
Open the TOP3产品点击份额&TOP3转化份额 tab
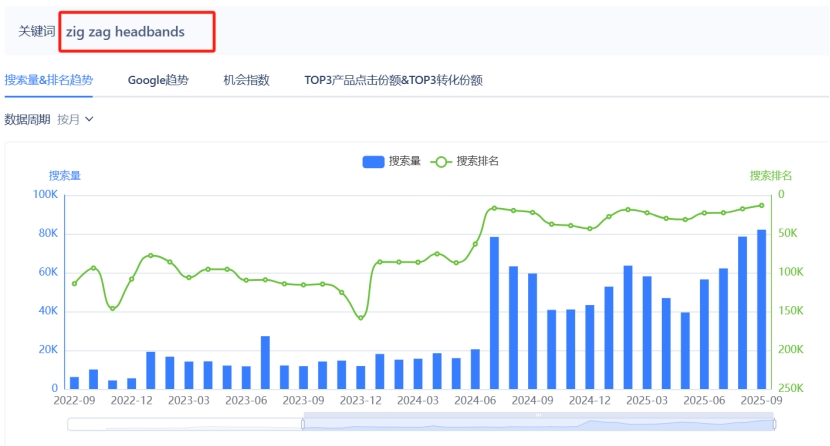(x=393, y=80)
